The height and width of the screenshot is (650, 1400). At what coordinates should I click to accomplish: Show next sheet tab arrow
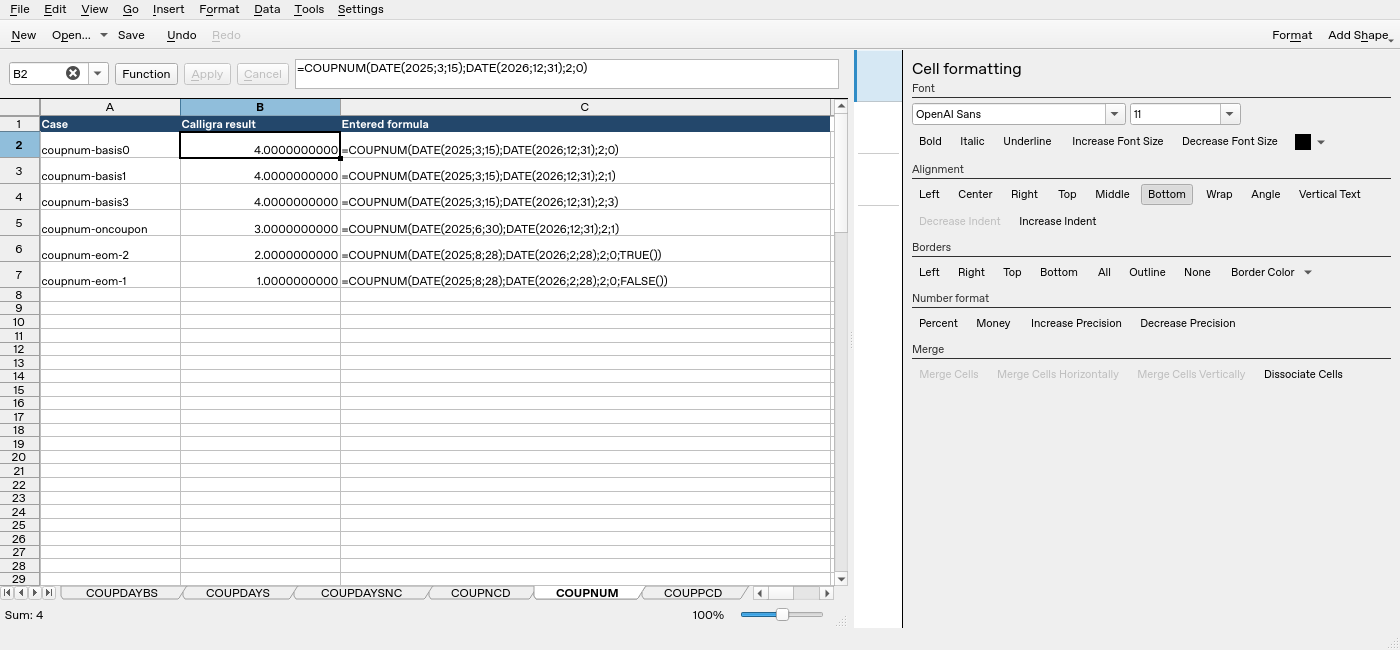tap(35, 593)
